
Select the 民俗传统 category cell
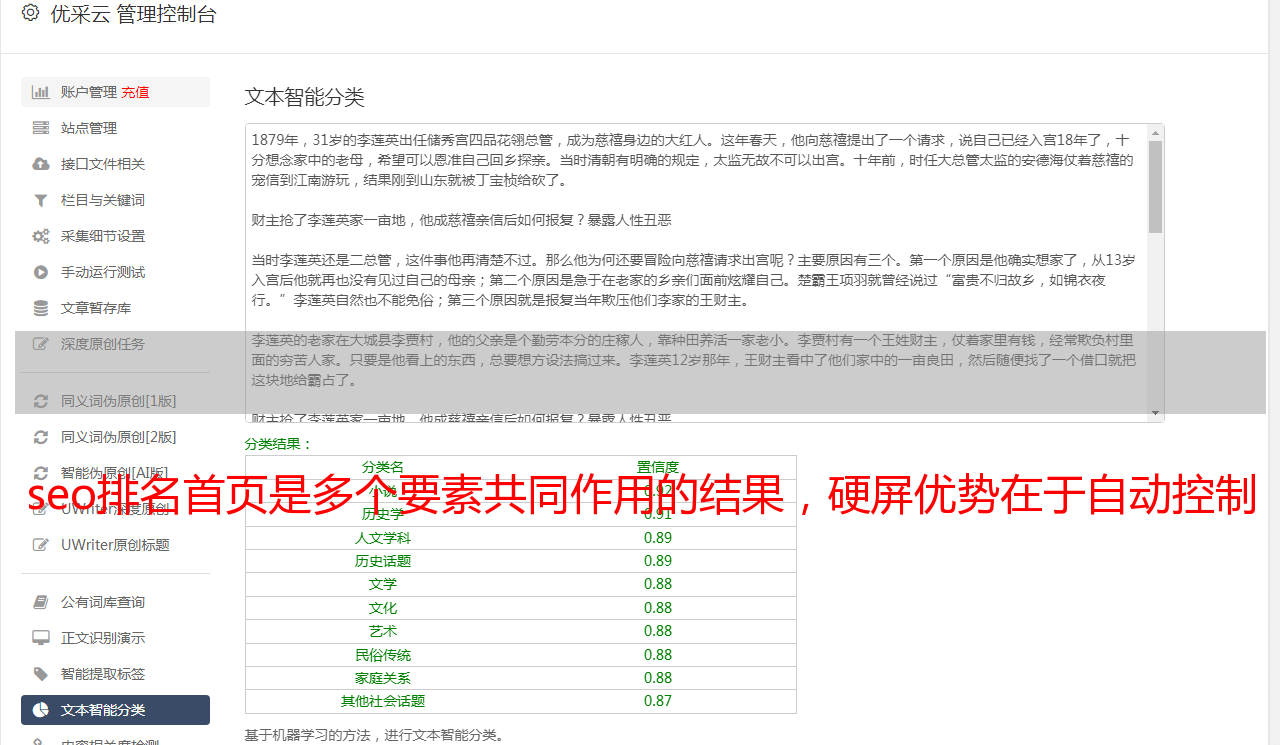pos(383,655)
